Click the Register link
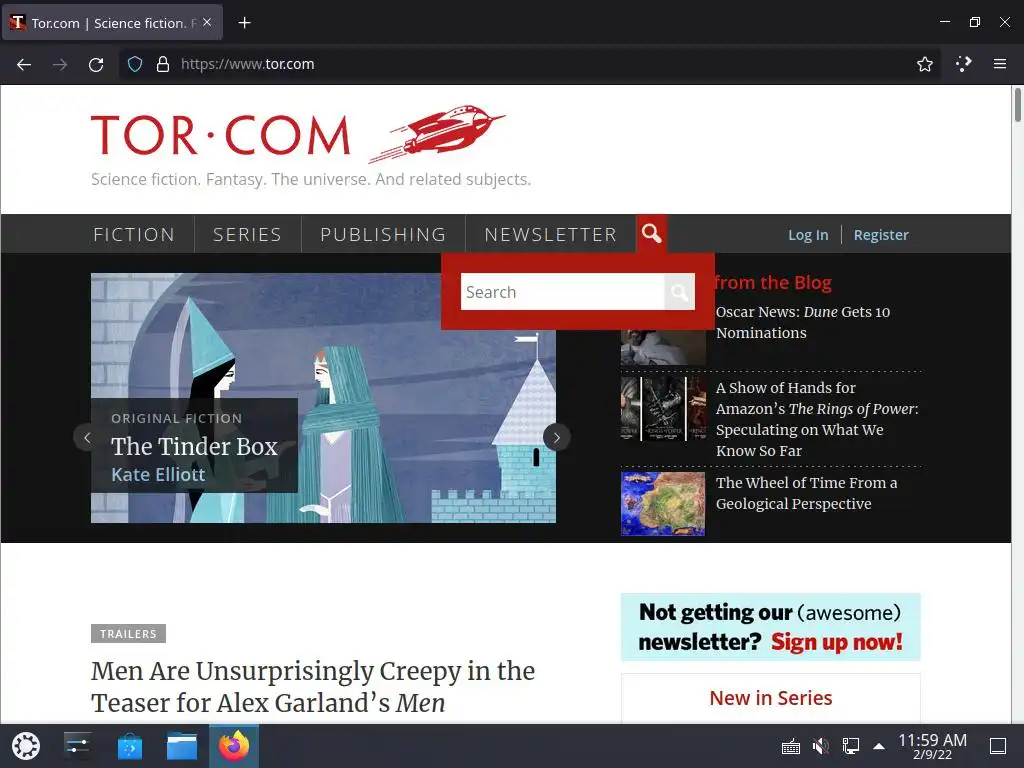Image resolution: width=1024 pixels, height=768 pixels. [x=881, y=235]
